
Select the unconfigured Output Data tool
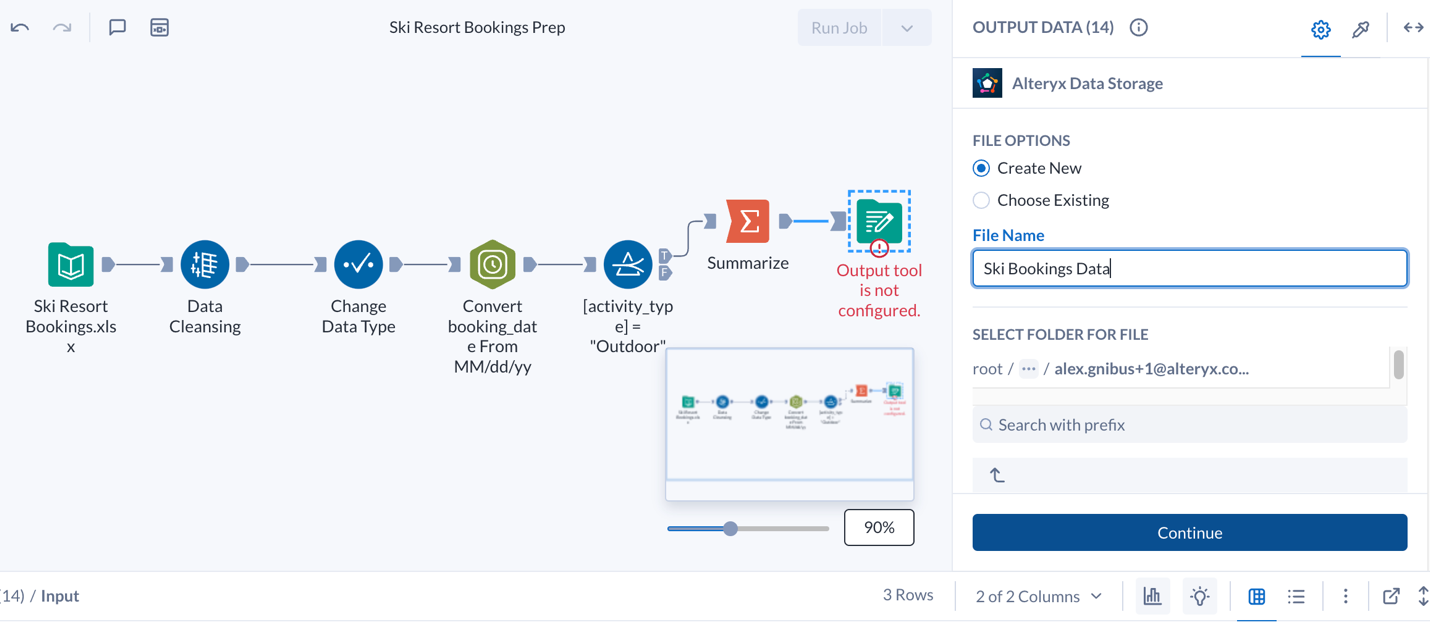tap(878, 221)
